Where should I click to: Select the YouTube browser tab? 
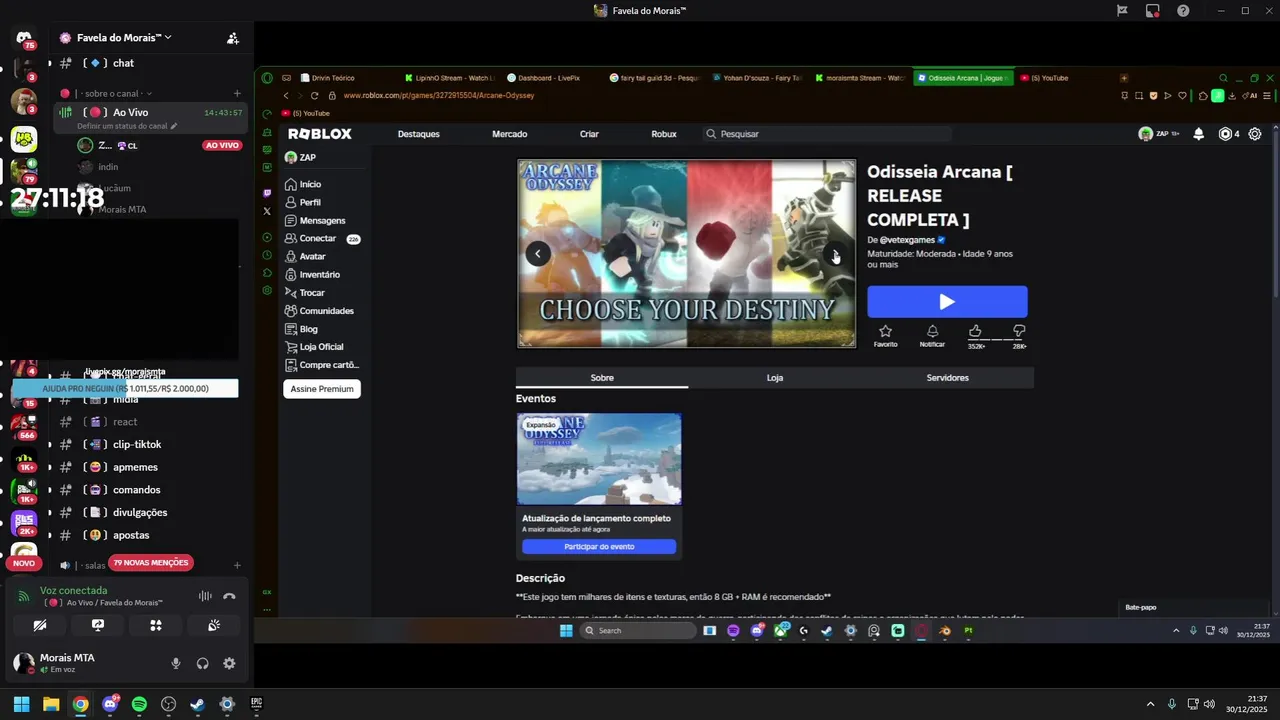coord(1049,78)
